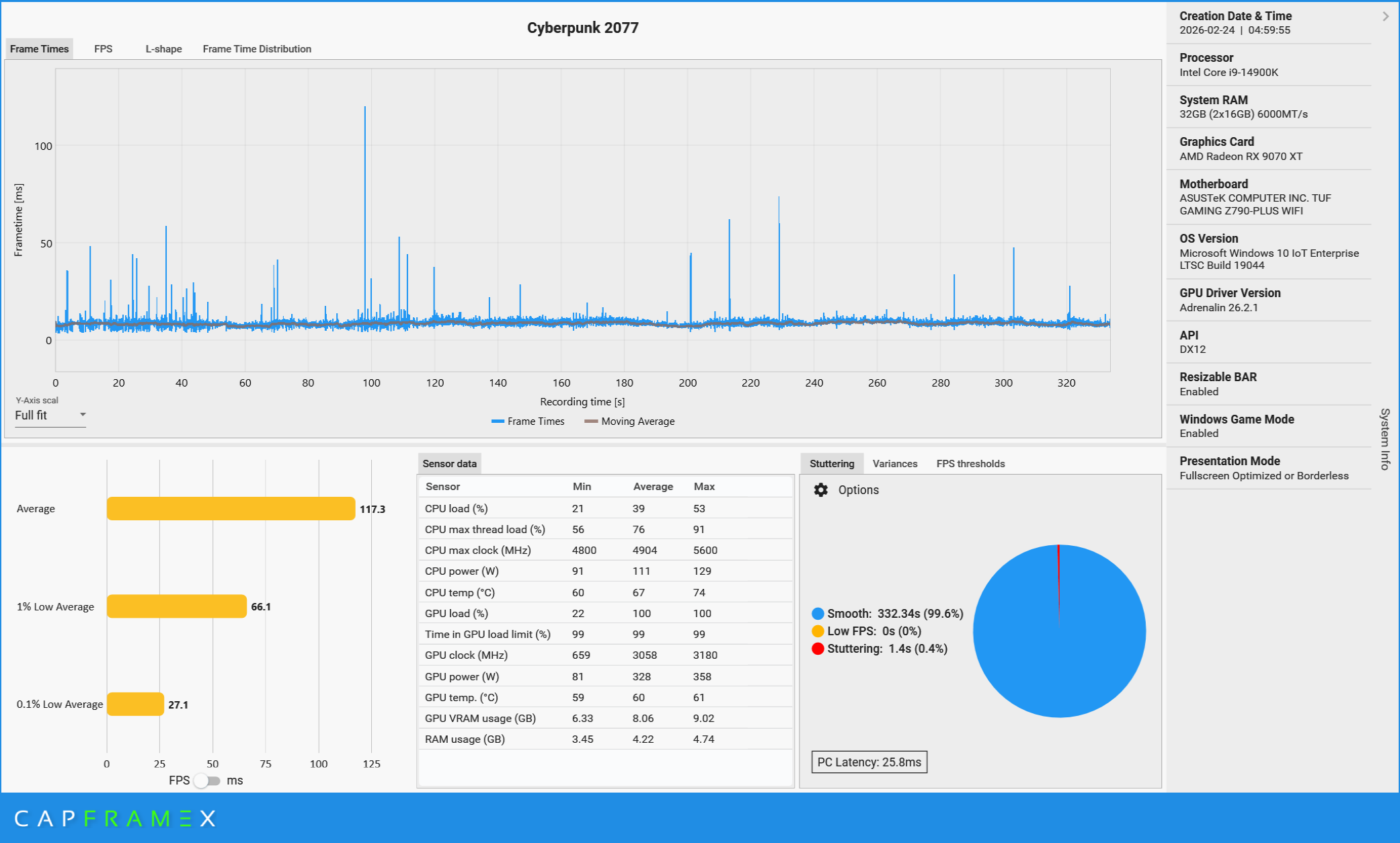Click orange Low FPS legend dot
This screenshot has height=843, width=1400.
point(818,631)
